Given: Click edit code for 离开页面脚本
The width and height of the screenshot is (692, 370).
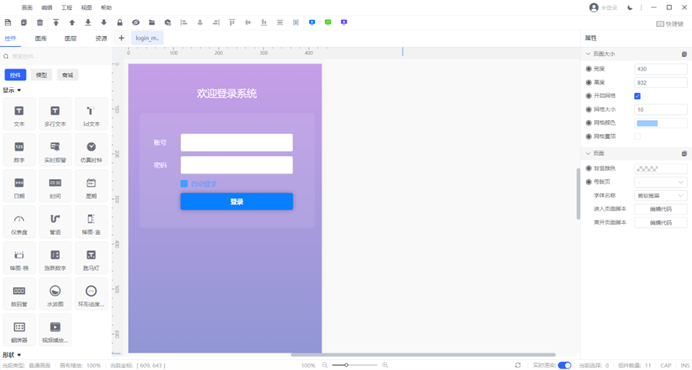Looking at the screenshot, I should [x=661, y=223].
